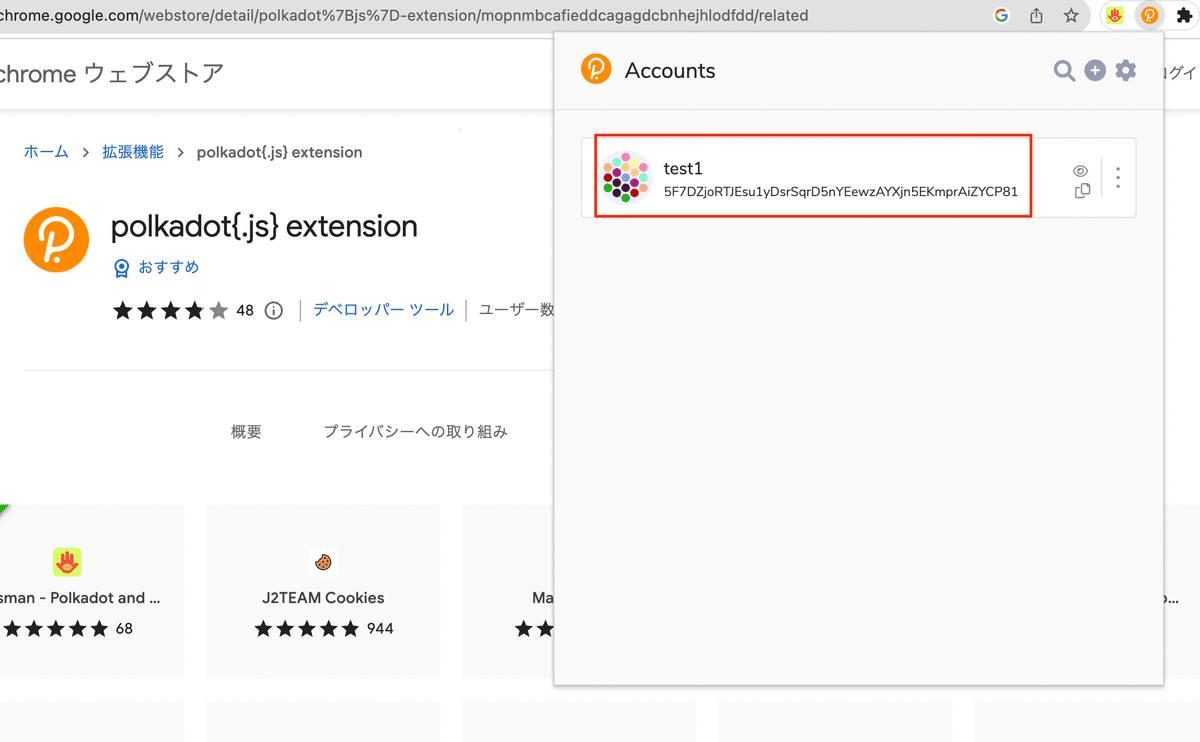Screen dimensions: 1200x742
Task: Click the J2TEAM Cookies rating count 944
Action: (380, 629)
